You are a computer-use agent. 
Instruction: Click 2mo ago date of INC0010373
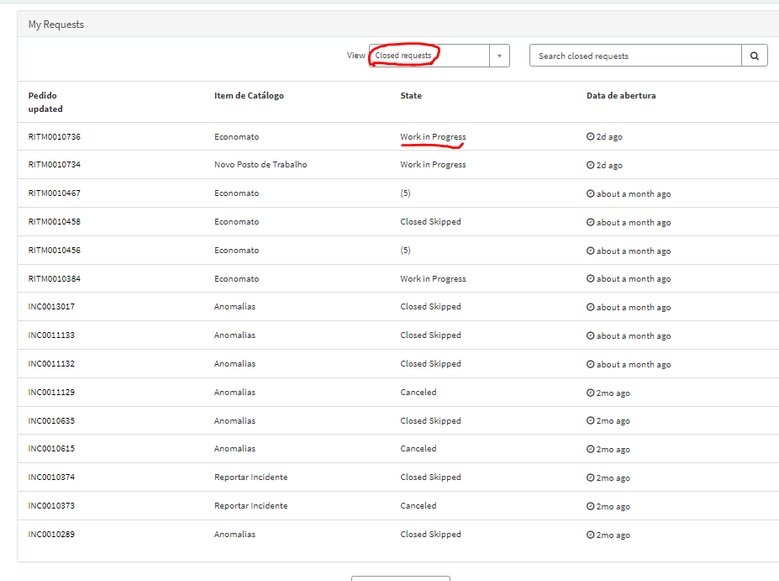613,506
